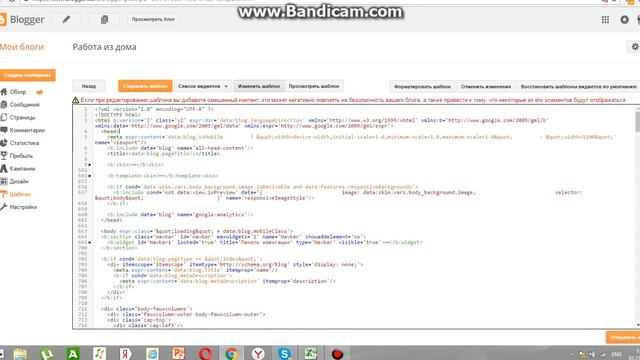Viewport: 640px width, 360px height.
Task: Click the ENG language indicator in tray
Action: (617, 354)
